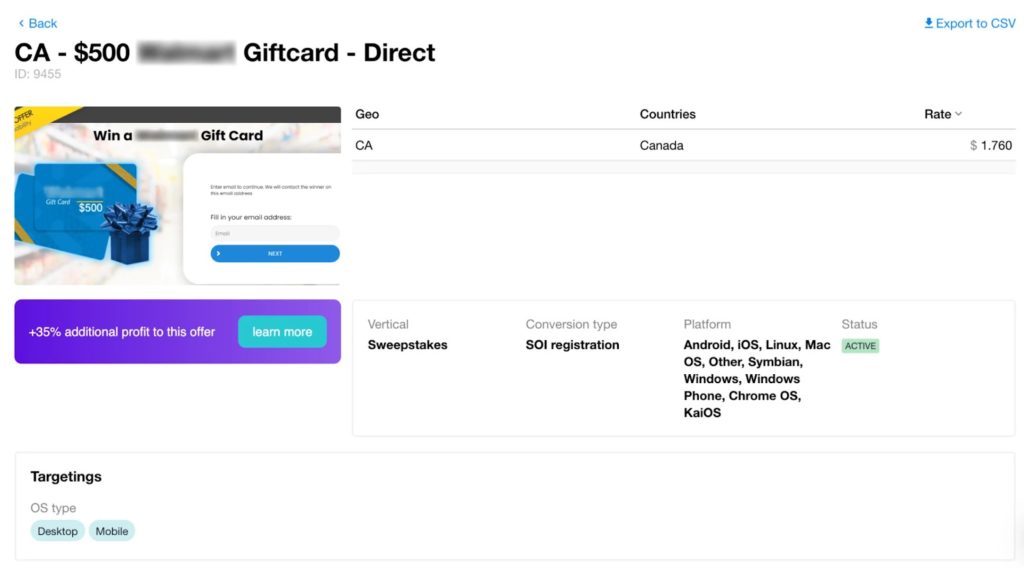Sort by Countries column header
Image resolution: width=1024 pixels, height=568 pixels.
pyautogui.click(x=667, y=114)
